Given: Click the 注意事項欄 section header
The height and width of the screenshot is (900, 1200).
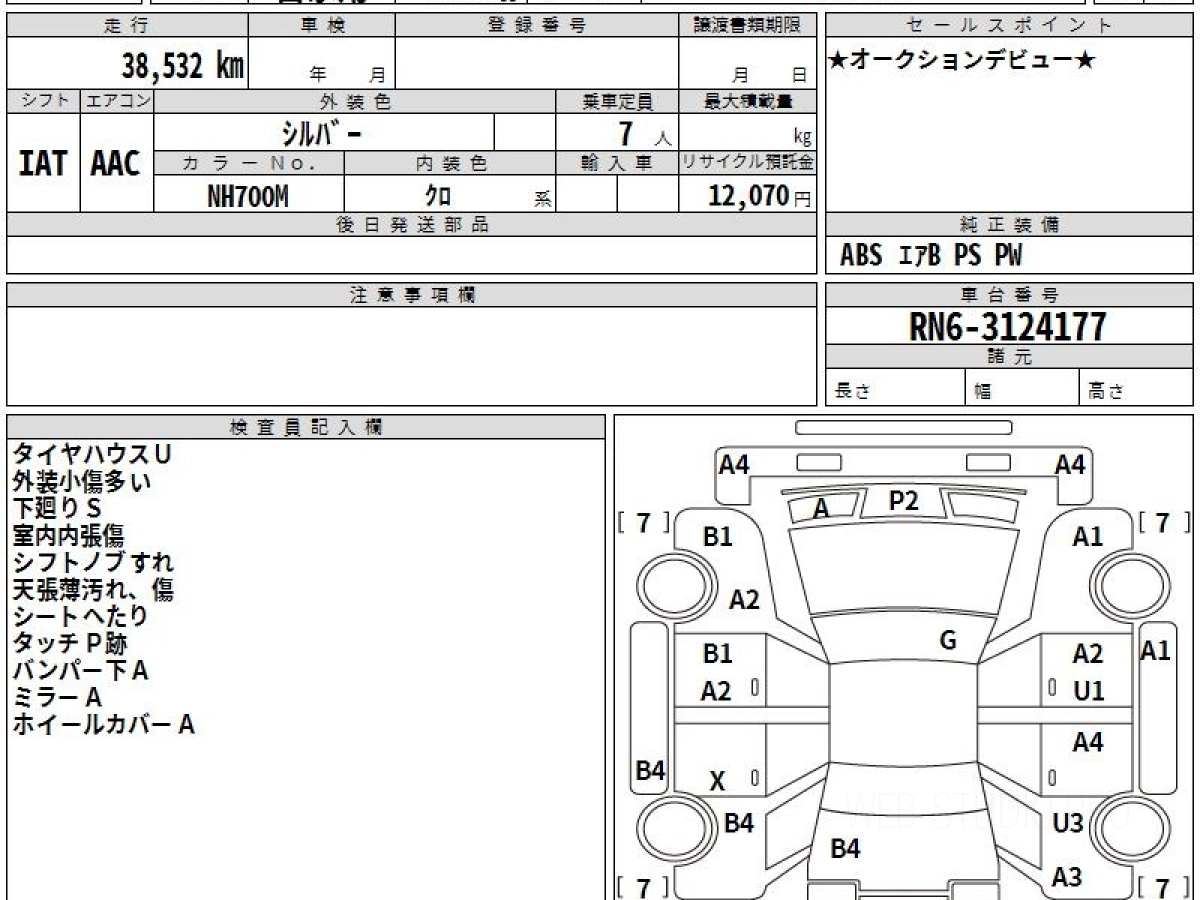Looking at the screenshot, I should [x=412, y=294].
